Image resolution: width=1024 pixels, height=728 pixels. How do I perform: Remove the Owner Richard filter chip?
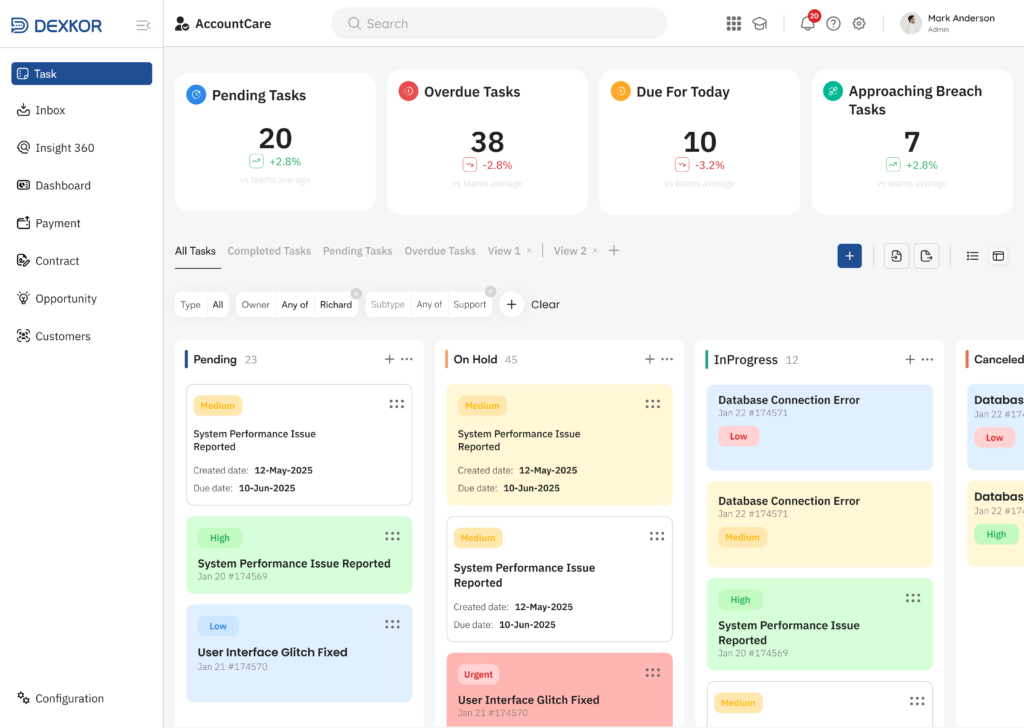(356, 293)
